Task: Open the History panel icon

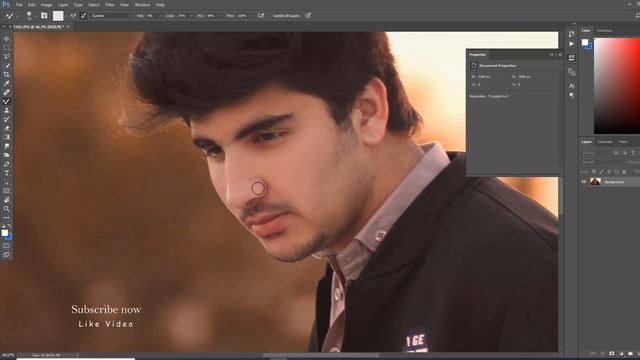Action: (571, 33)
